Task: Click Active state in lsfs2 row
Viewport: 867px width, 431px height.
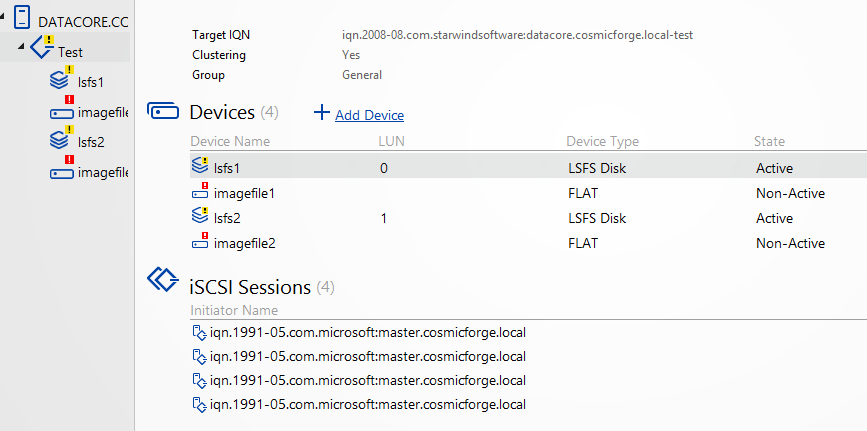Action: pos(774,219)
